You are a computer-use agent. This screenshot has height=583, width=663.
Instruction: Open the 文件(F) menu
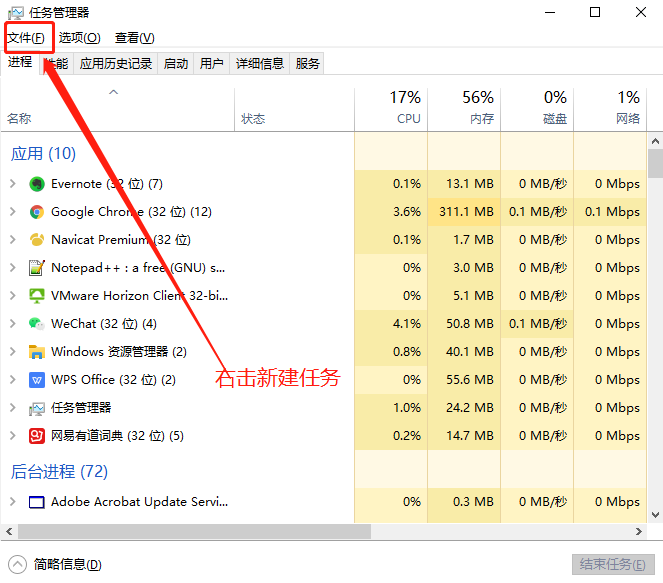pyautogui.click(x=26, y=38)
